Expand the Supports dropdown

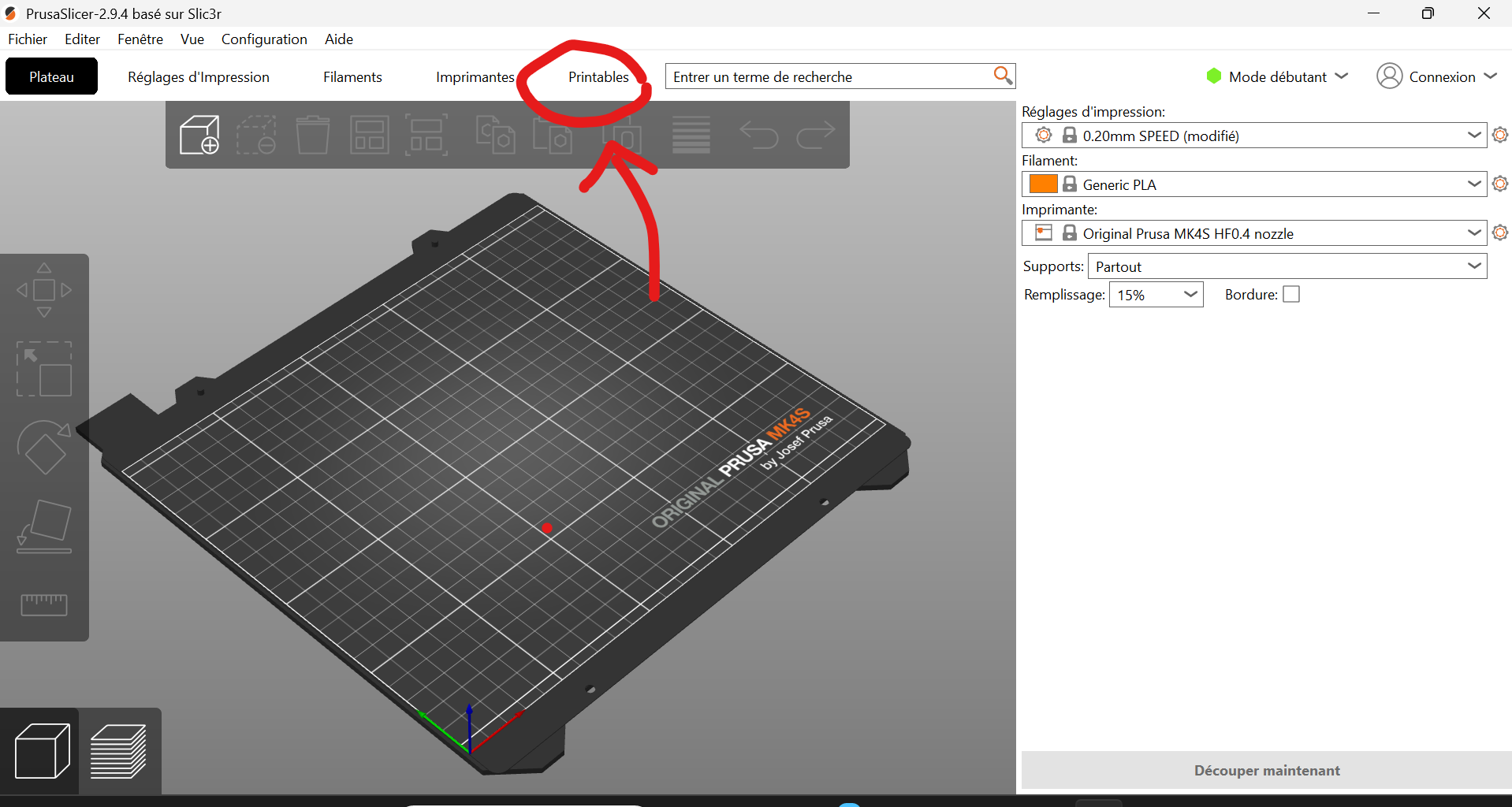[1287, 266]
